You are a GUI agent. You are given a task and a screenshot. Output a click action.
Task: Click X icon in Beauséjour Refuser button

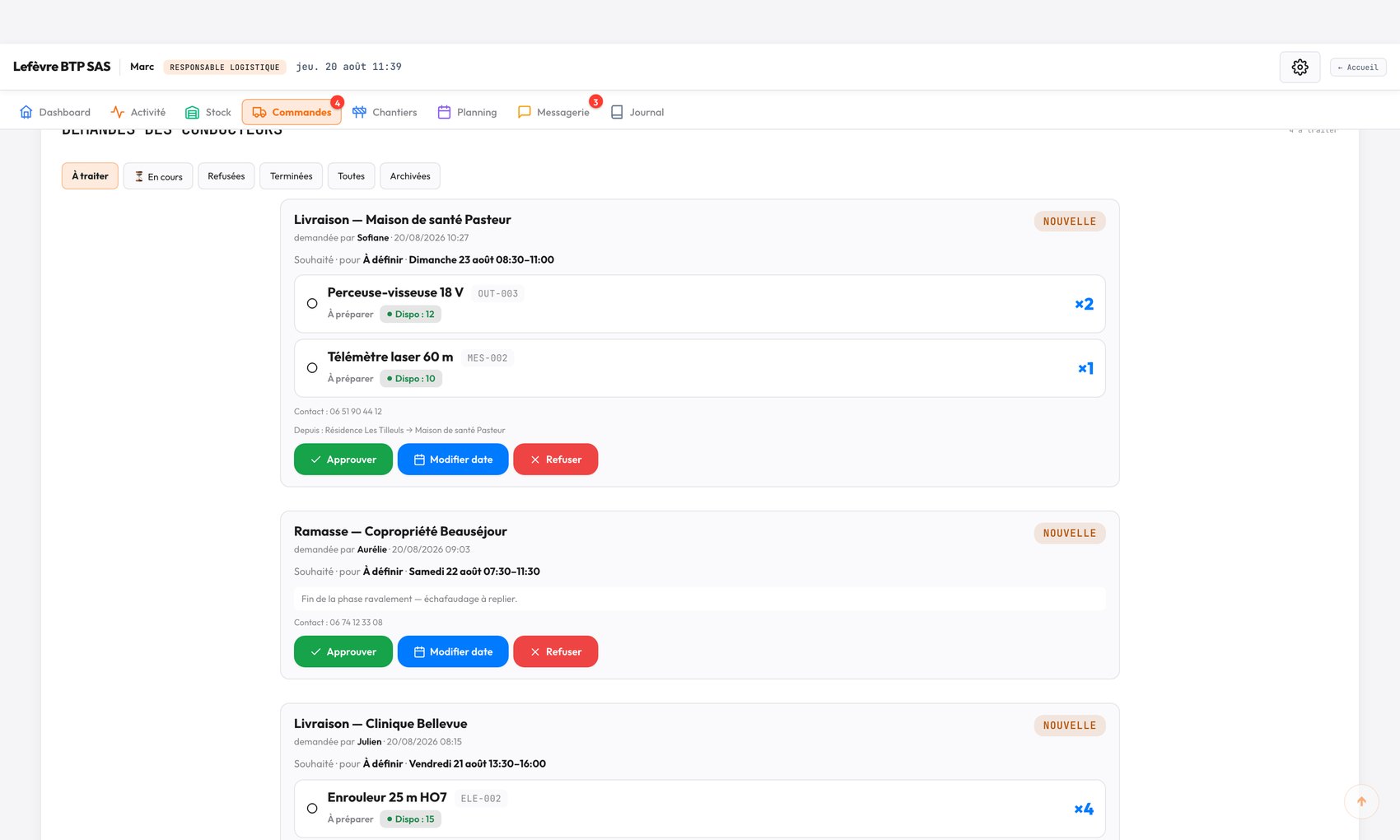(535, 651)
